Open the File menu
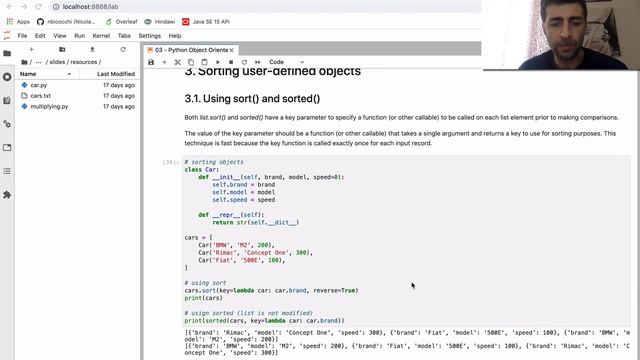640x360 pixels. [x=22, y=36]
